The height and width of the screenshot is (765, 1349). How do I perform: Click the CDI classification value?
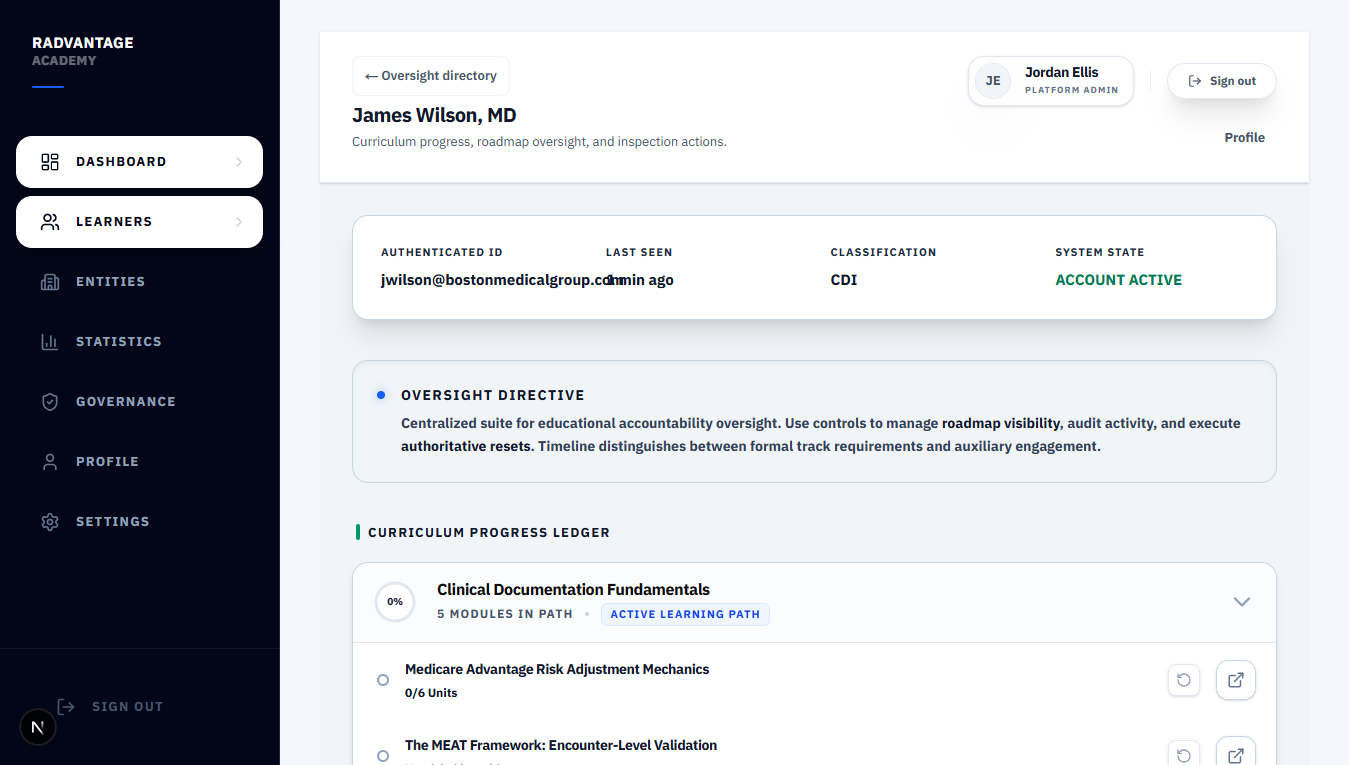tap(844, 280)
